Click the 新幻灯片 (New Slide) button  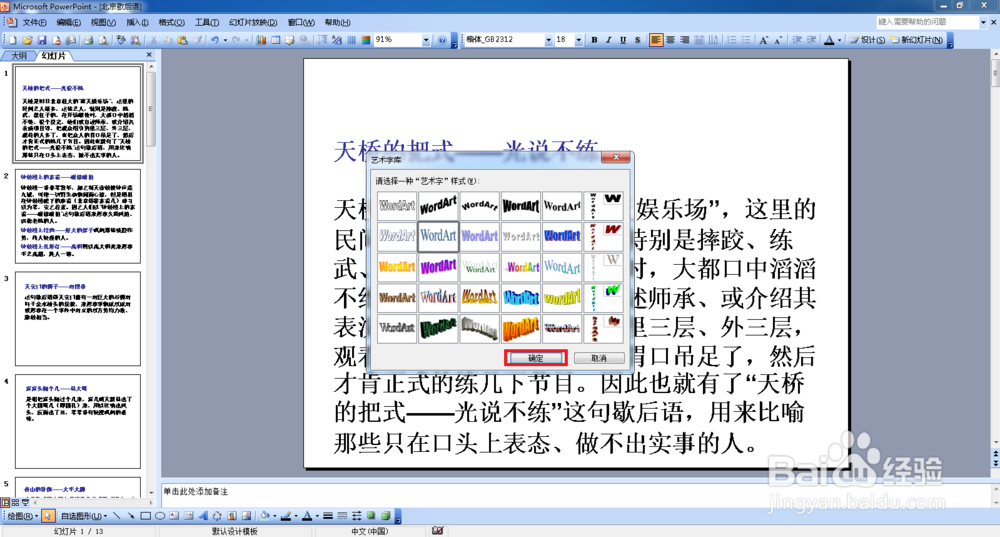[916, 40]
